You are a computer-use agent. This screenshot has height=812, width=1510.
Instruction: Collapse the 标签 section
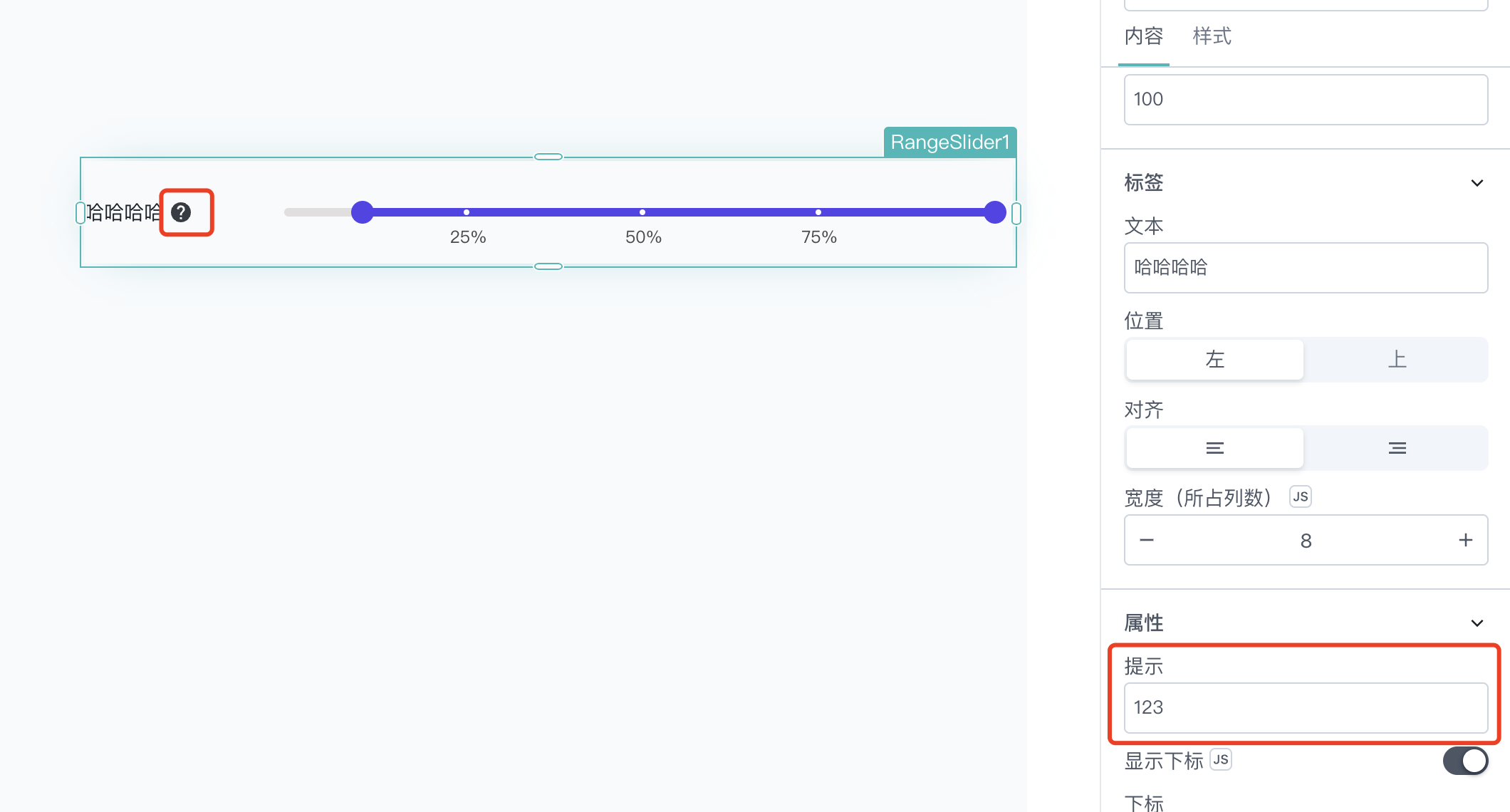coord(1477,183)
